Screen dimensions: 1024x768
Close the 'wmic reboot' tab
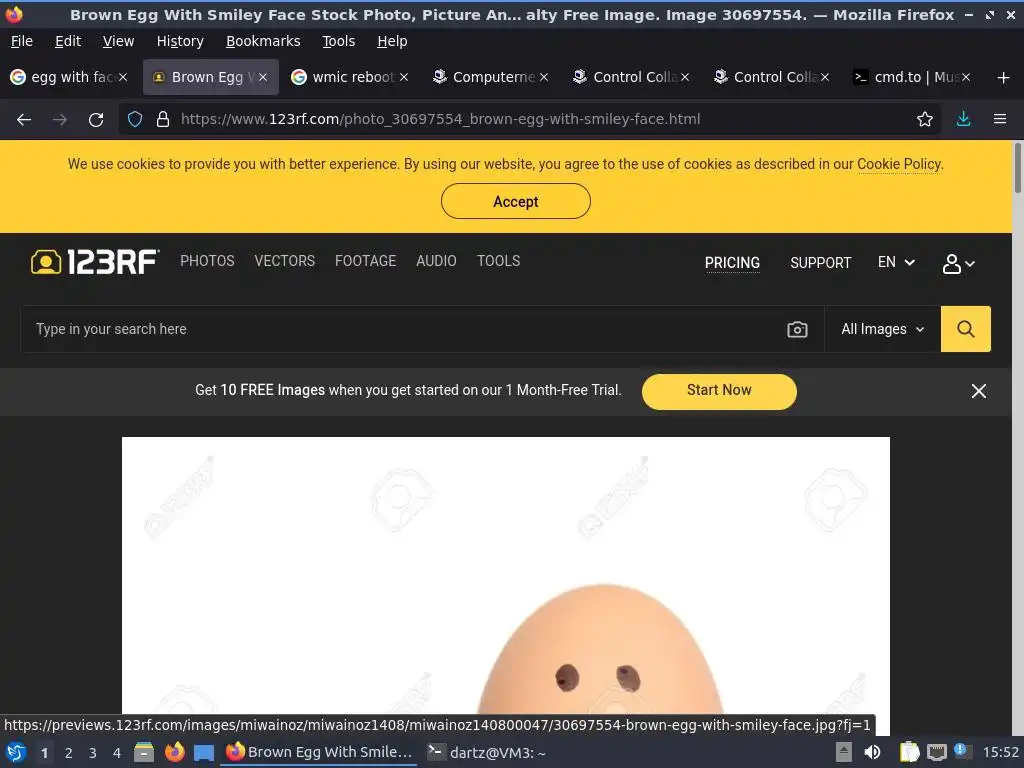tap(404, 77)
